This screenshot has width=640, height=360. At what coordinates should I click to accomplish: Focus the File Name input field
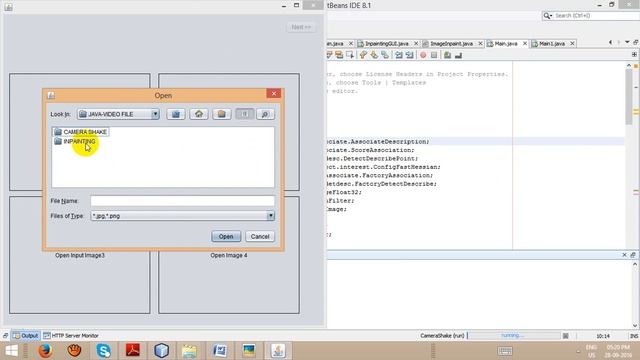click(182, 201)
